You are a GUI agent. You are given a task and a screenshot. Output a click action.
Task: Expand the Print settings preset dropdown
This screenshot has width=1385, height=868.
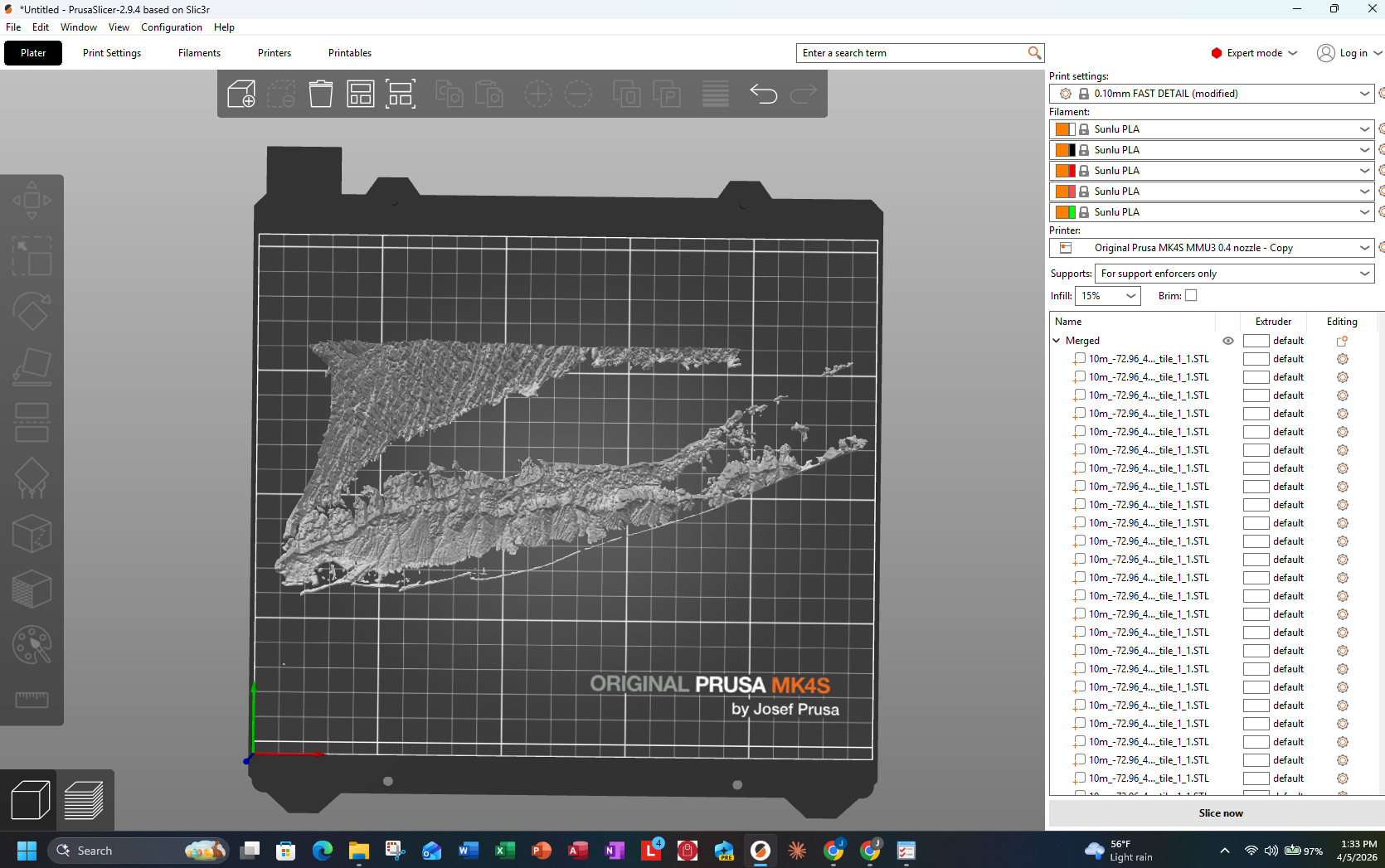[x=1364, y=94]
